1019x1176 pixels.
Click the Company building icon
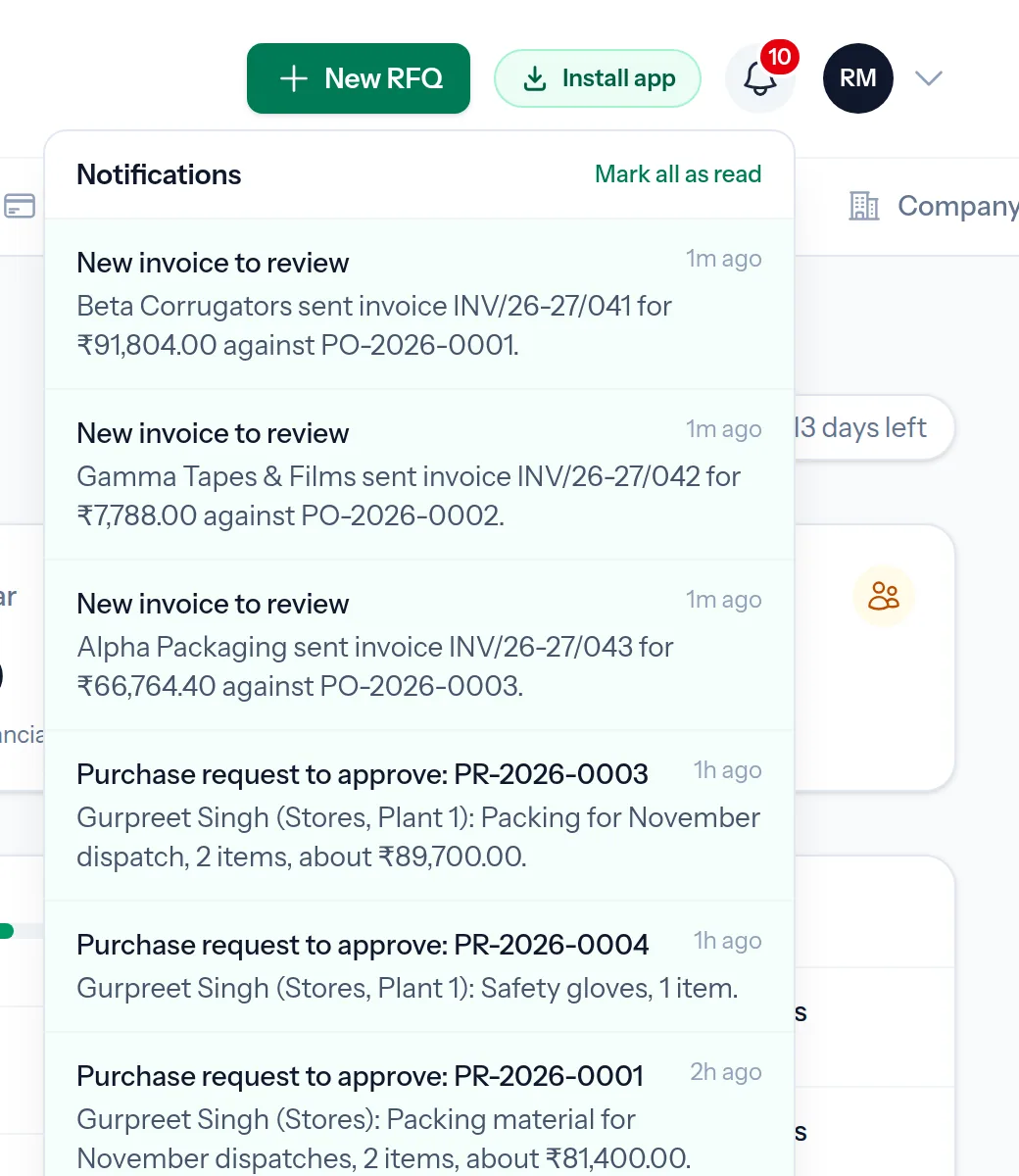click(863, 206)
